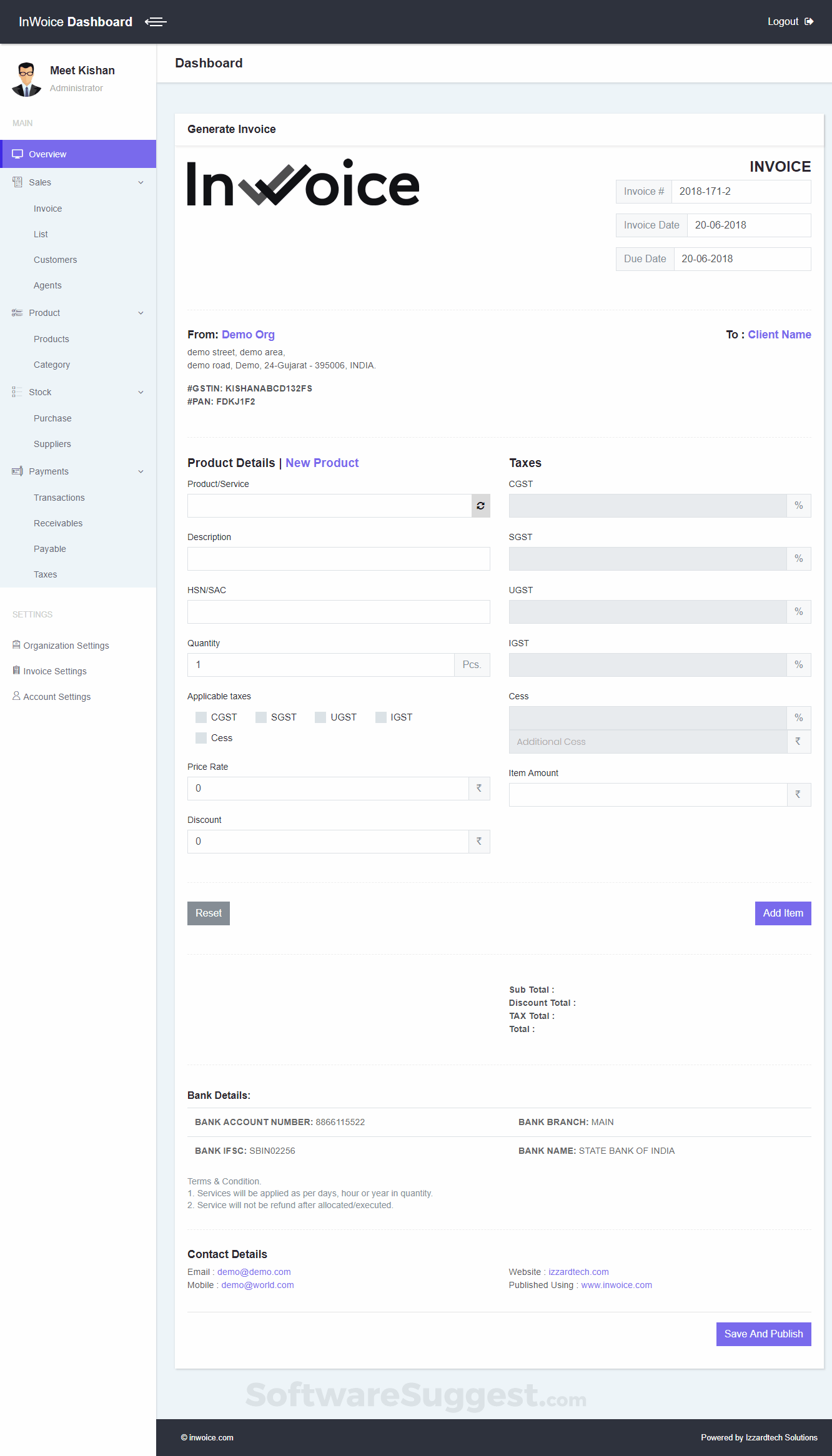This screenshot has width=832, height=1456.
Task: Click the sidebar collapse hamburger arrow icon
Action: click(x=156, y=22)
